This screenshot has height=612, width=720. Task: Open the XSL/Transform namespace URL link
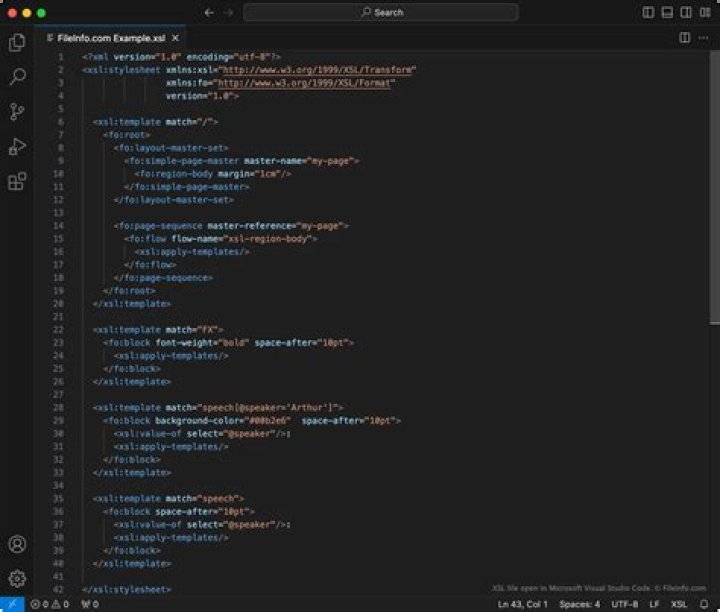(317, 70)
